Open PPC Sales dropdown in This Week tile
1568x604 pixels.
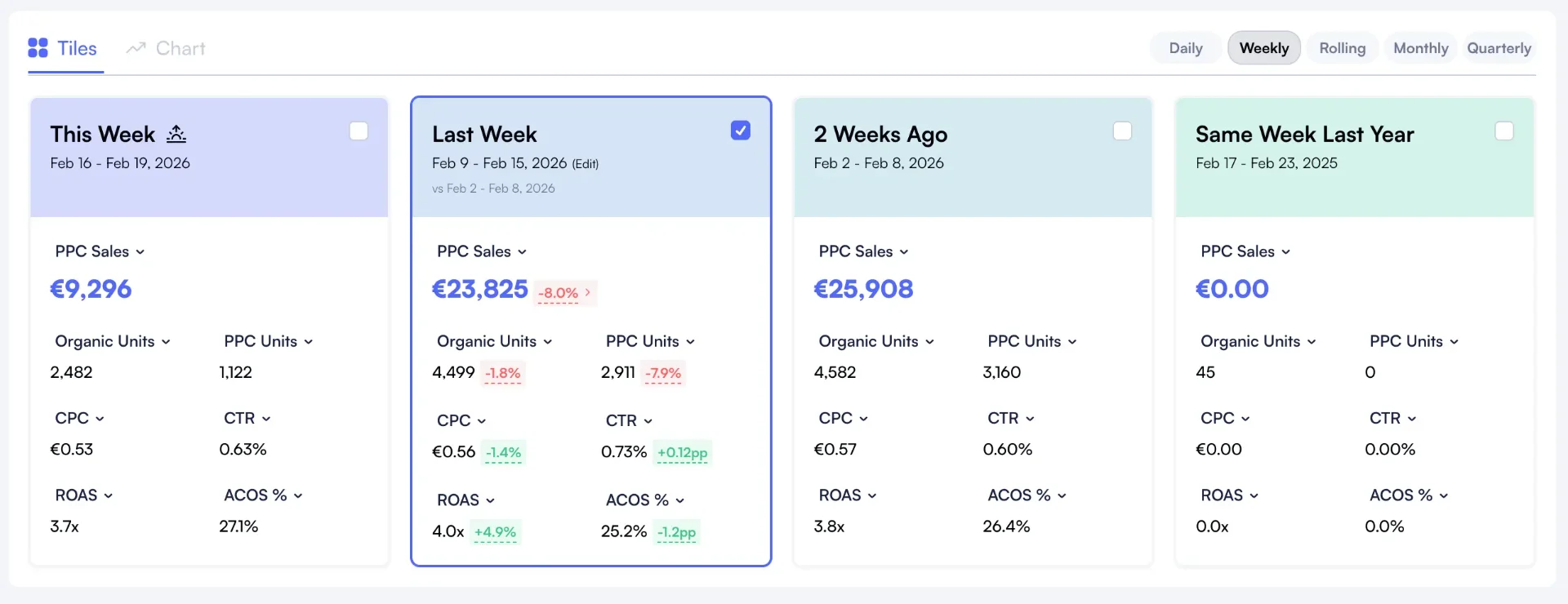[100, 251]
